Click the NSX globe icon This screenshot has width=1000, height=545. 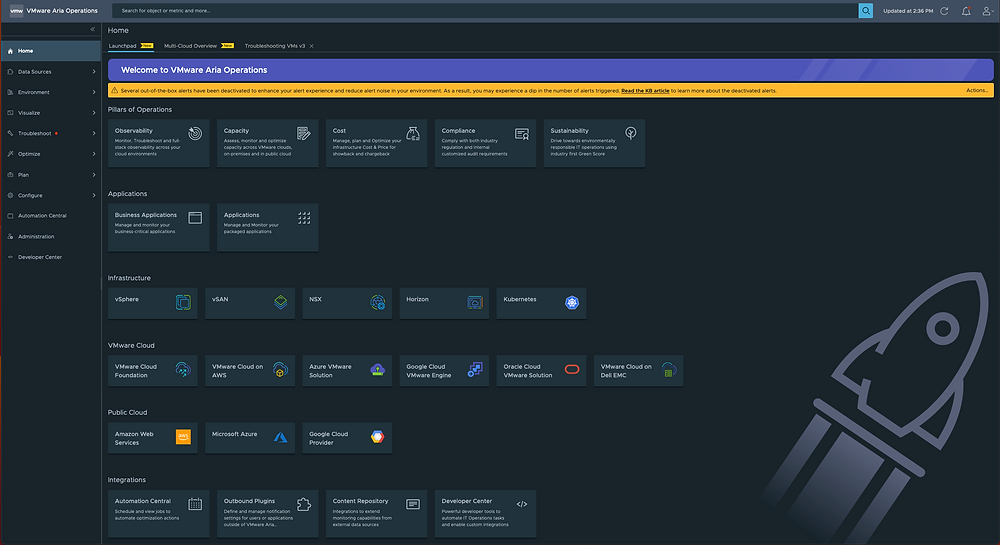378,302
